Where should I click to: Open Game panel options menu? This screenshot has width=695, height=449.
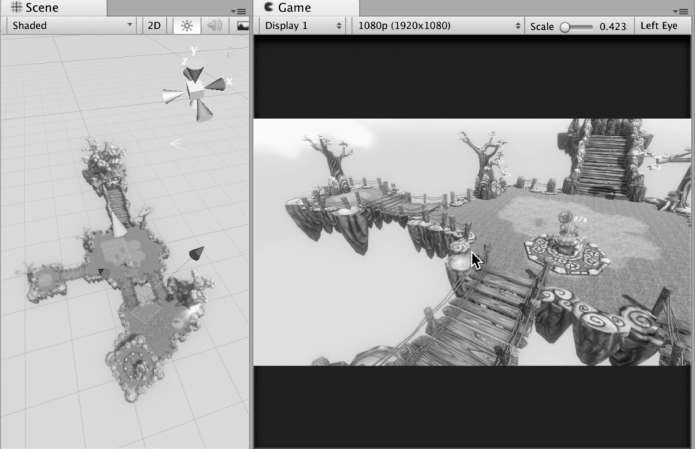tap(681, 11)
